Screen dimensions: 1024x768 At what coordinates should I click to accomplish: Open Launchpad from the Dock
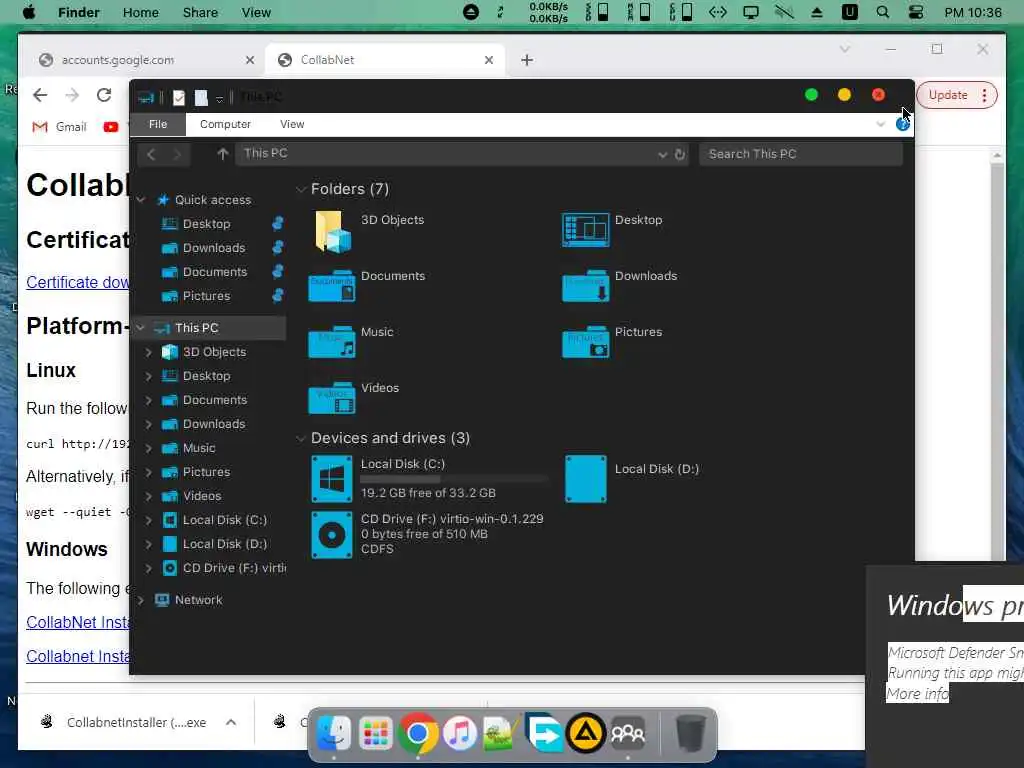[x=376, y=733]
